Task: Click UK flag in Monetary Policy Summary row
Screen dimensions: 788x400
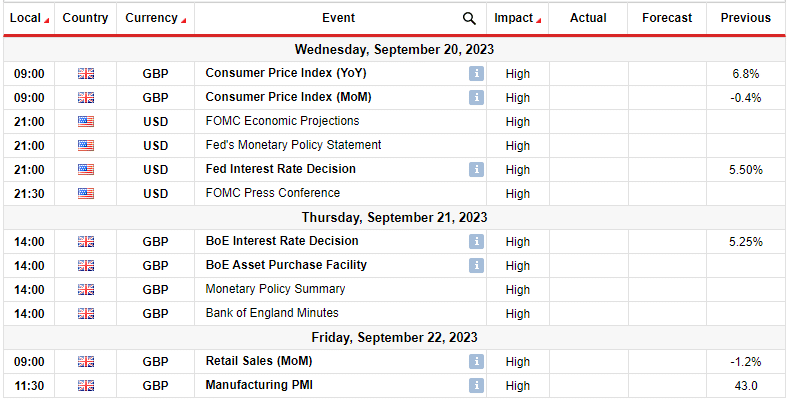Action: (x=86, y=289)
